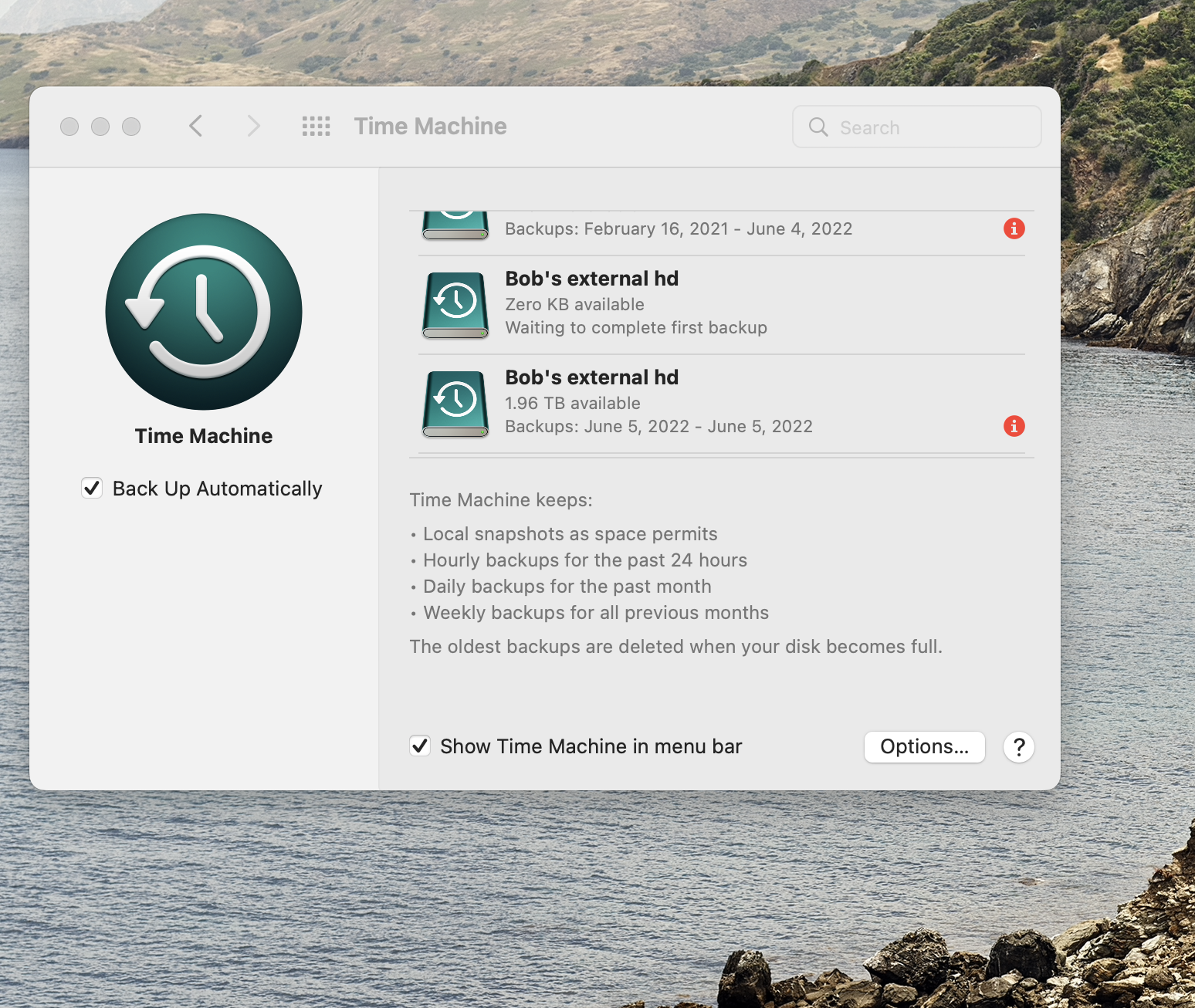The width and height of the screenshot is (1195, 1008).
Task: Click 'Bob's external hd' name above Zero KB available
Action: 592,279
